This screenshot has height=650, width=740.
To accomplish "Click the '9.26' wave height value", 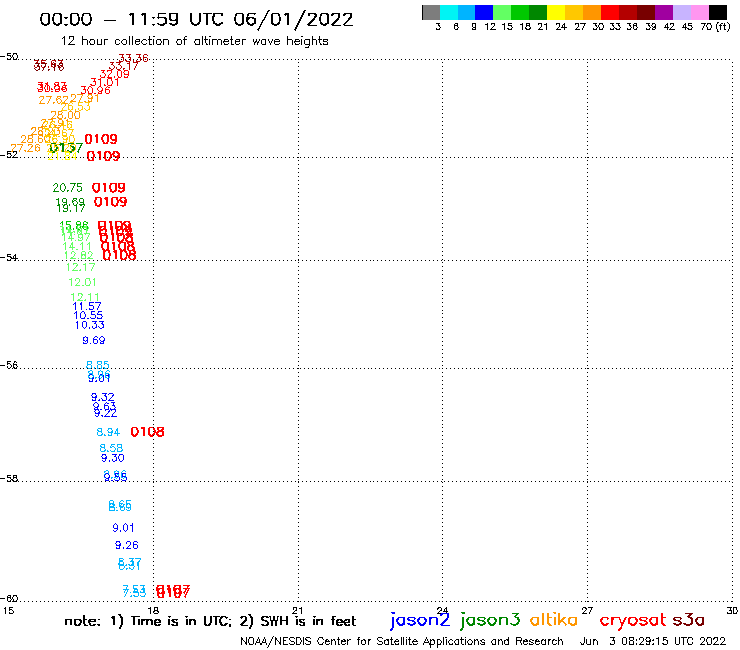I will [127, 545].
